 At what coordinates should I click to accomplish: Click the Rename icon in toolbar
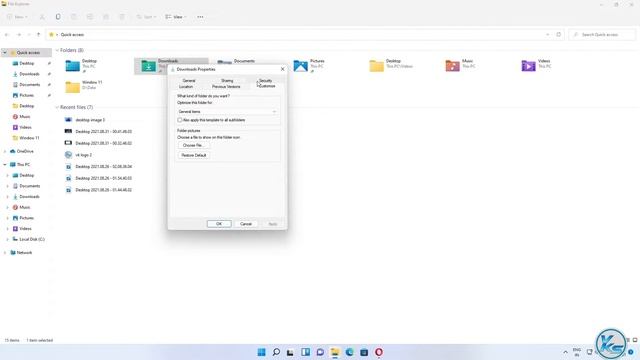click(x=90, y=17)
